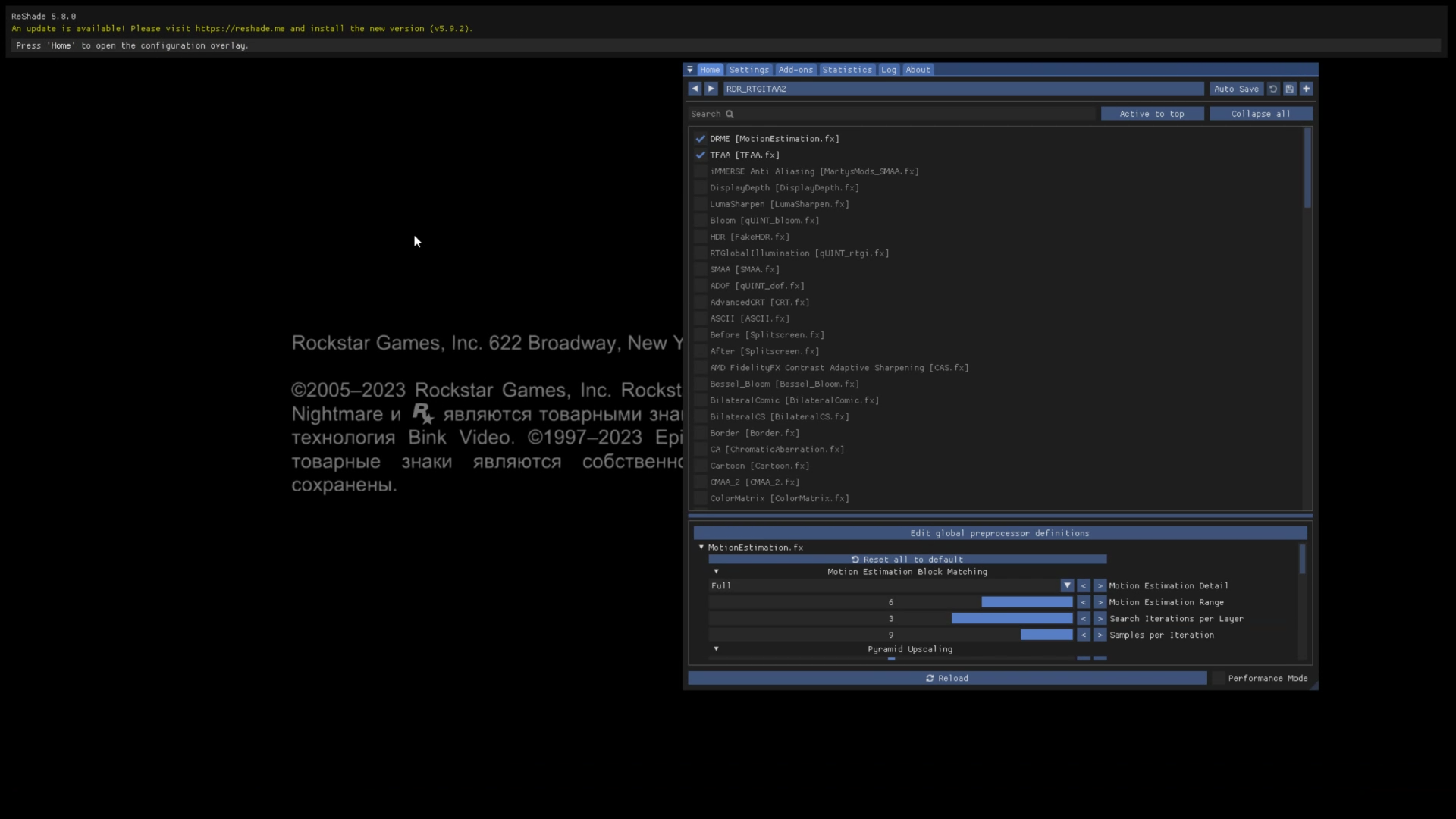Viewport: 1456px width, 819px height.
Task: Enable the Cartoon.fx effect
Action: pos(701,466)
